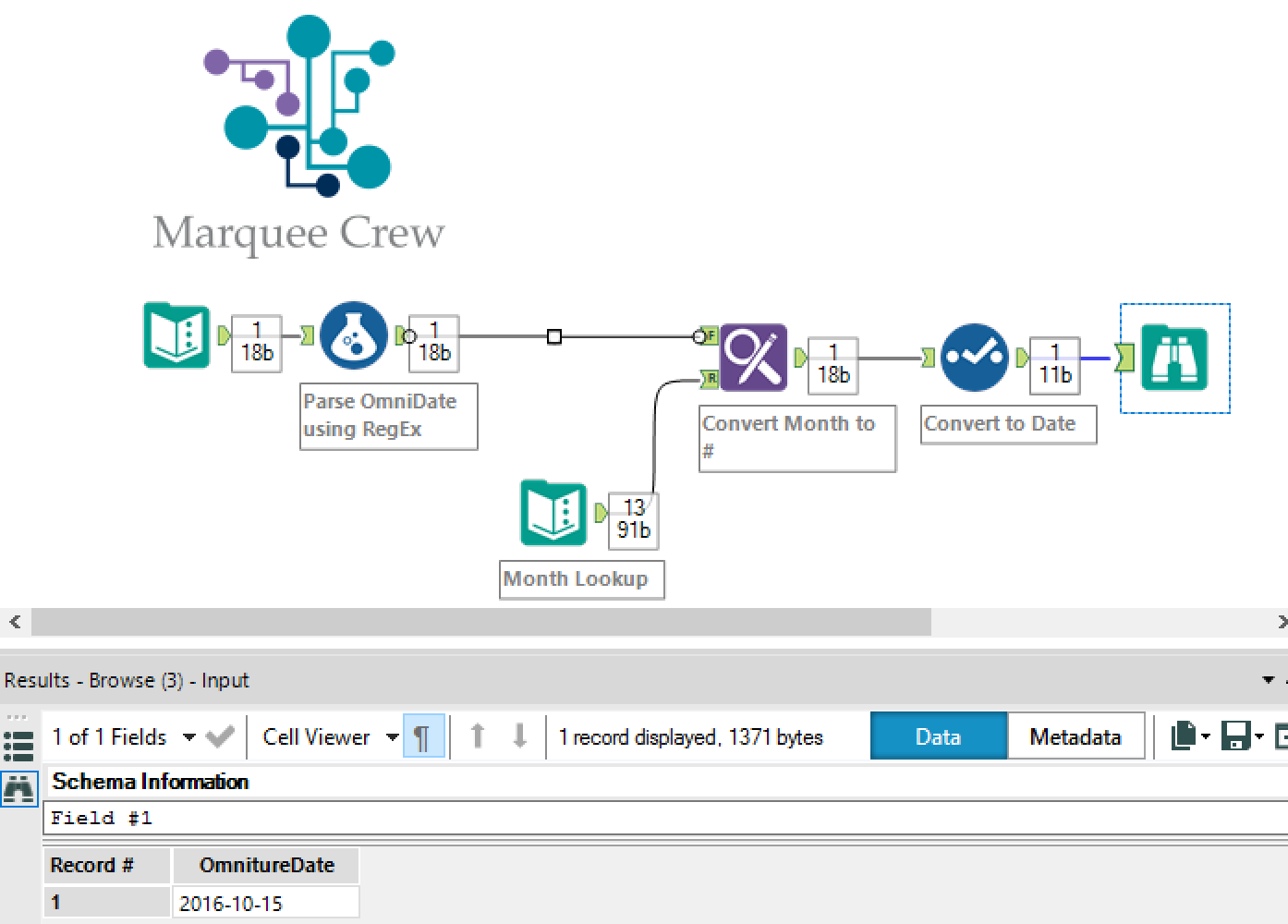Viewport: 1288px width, 924px height.
Task: Toggle show whitespace paragraph mark button
Action: tap(423, 737)
